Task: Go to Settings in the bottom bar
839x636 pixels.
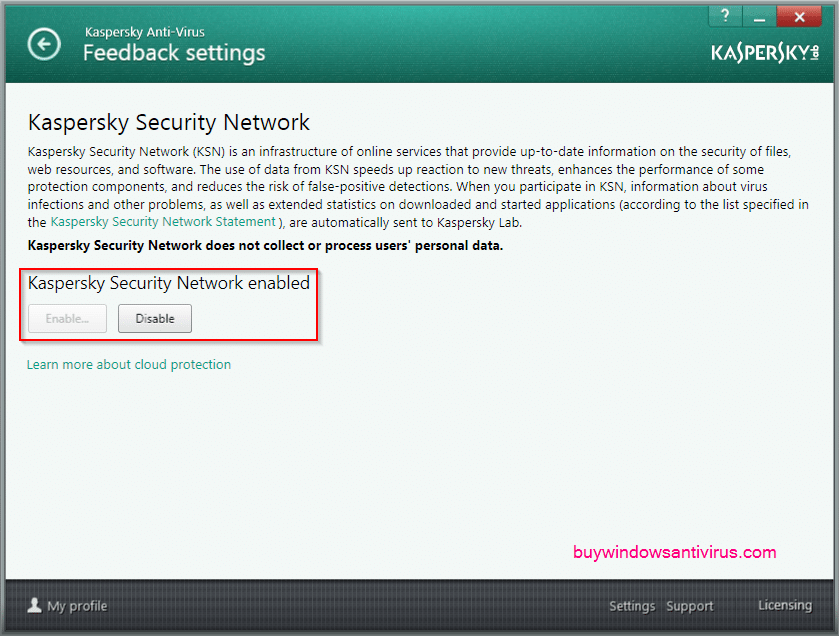Action: pyautogui.click(x=632, y=606)
